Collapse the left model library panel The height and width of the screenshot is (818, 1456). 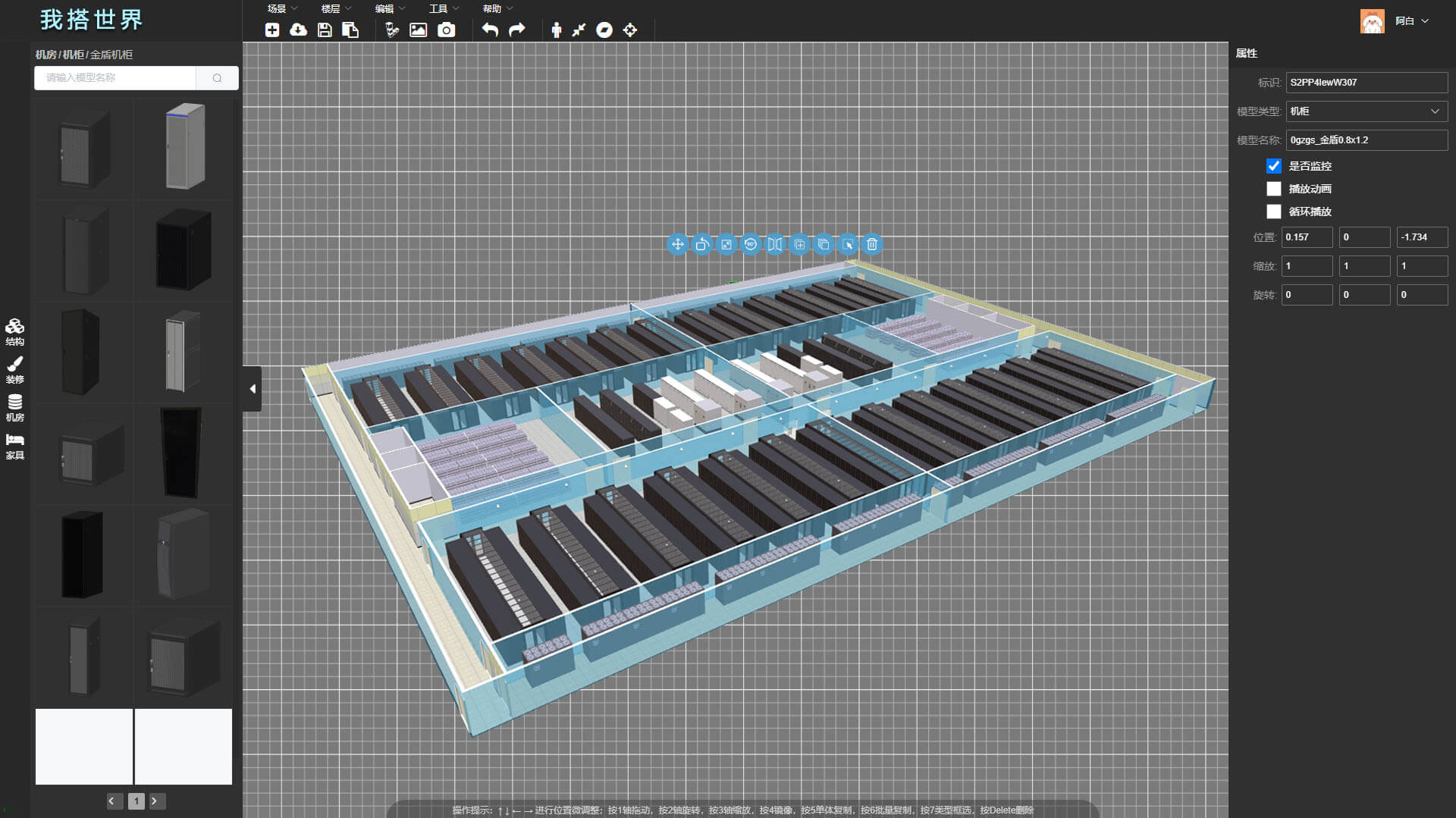pos(253,389)
